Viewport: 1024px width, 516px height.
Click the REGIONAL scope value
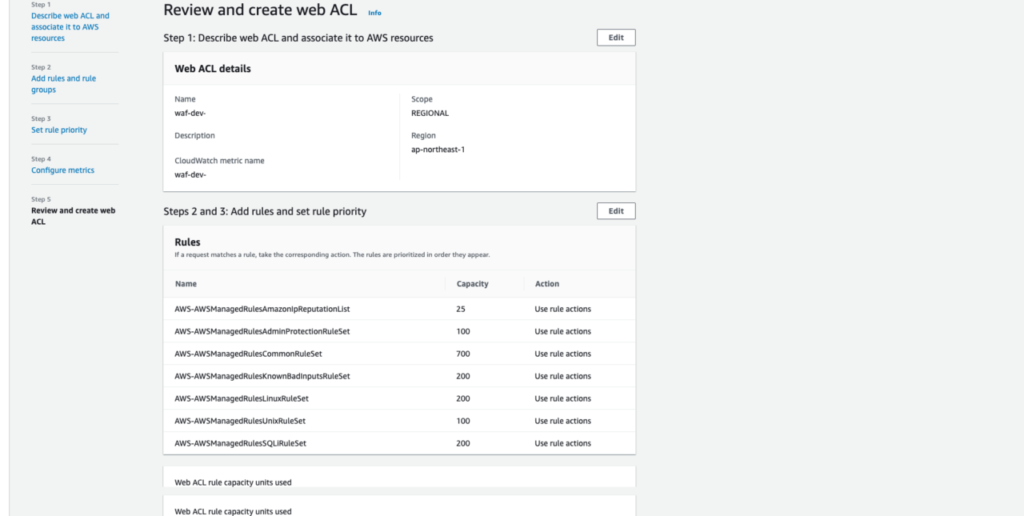[430, 113]
